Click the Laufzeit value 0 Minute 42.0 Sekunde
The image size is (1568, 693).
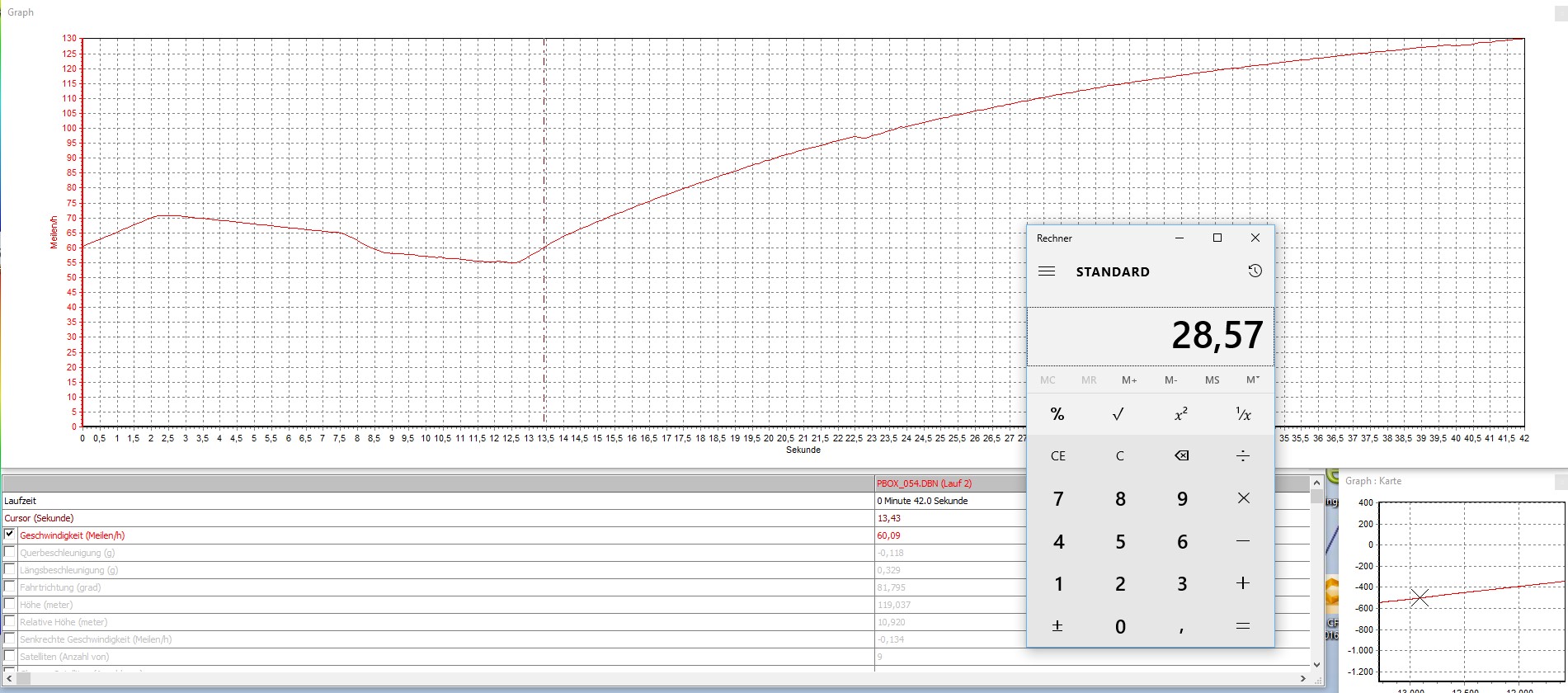(x=922, y=501)
